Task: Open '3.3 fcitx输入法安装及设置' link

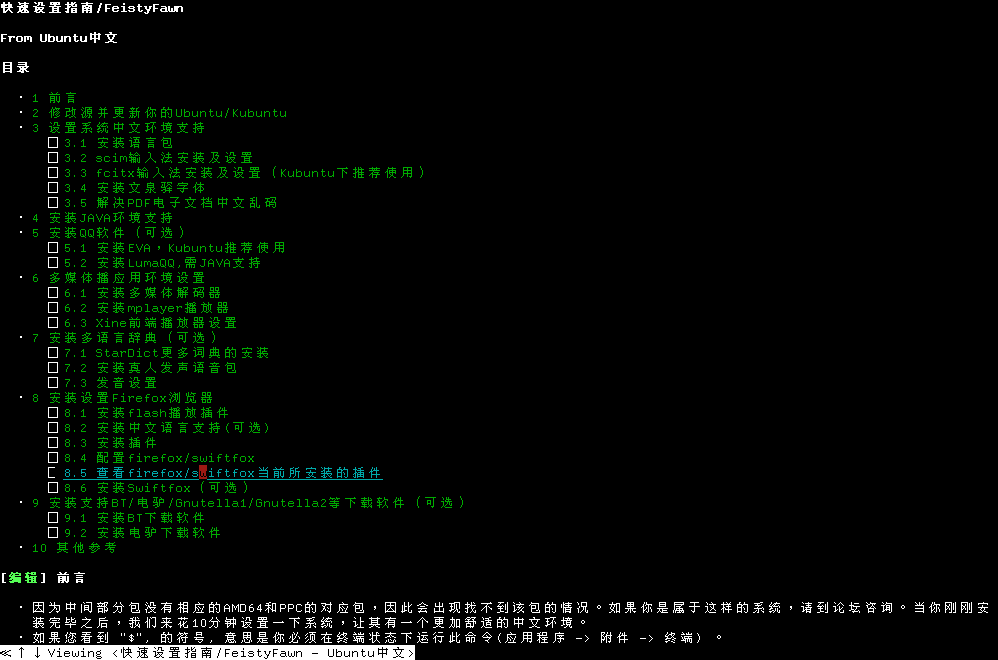Action: pyautogui.click(x=244, y=173)
